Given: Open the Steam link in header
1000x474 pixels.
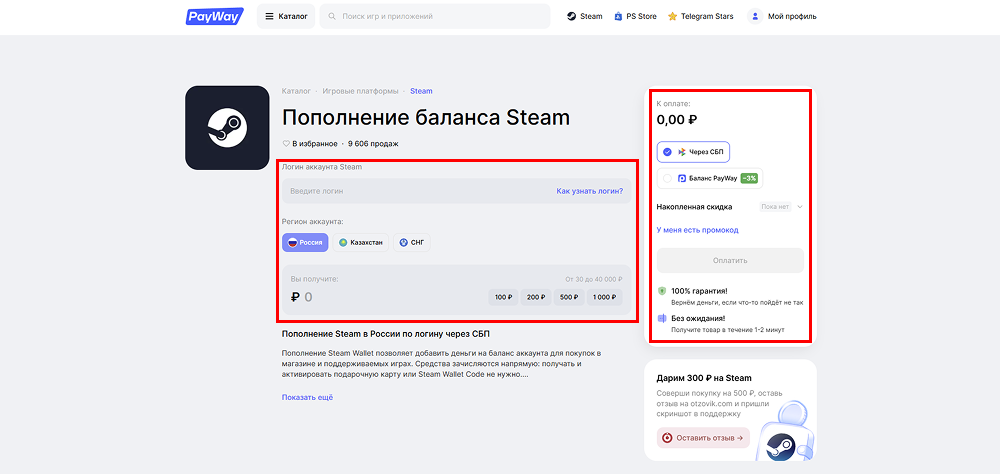Looking at the screenshot, I should pyautogui.click(x=584, y=16).
